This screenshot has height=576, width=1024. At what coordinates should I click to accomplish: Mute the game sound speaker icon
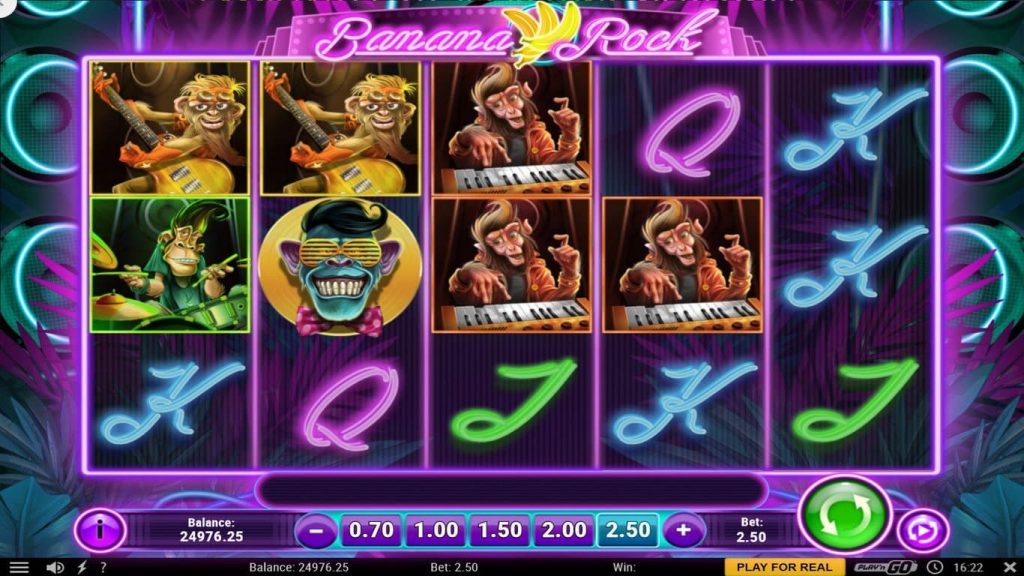[56, 568]
